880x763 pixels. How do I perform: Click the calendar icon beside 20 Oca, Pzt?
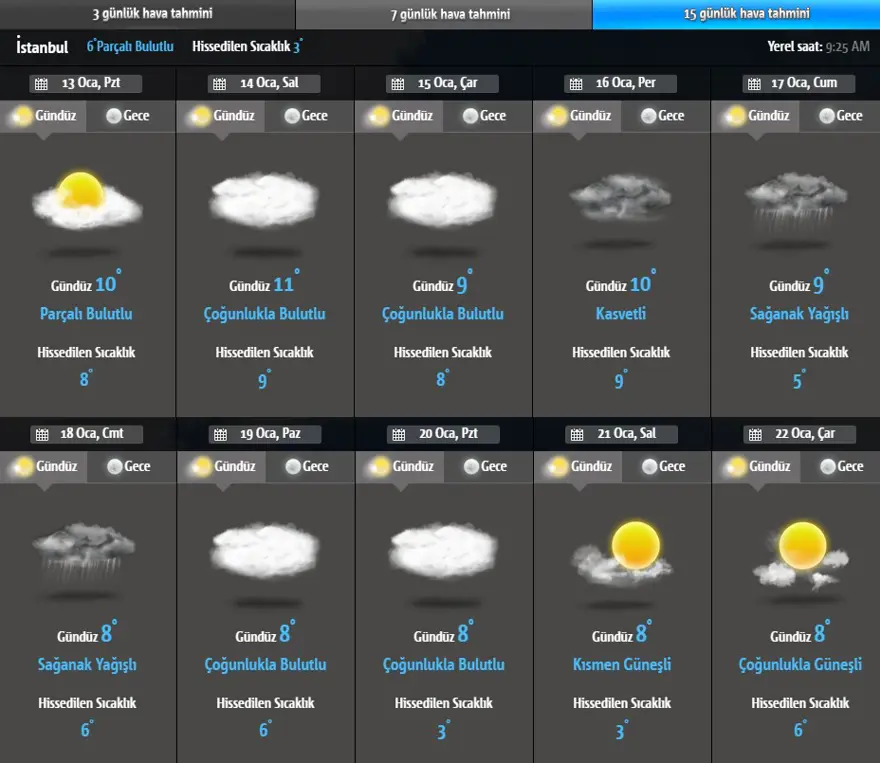click(x=398, y=435)
